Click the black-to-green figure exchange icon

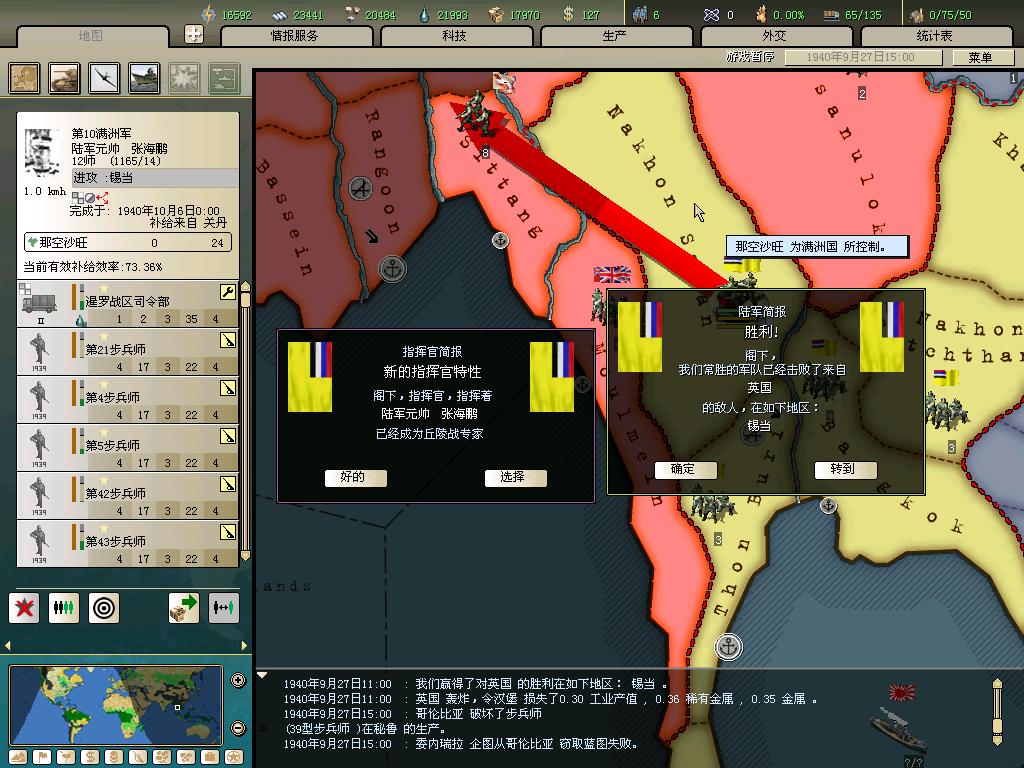224,608
